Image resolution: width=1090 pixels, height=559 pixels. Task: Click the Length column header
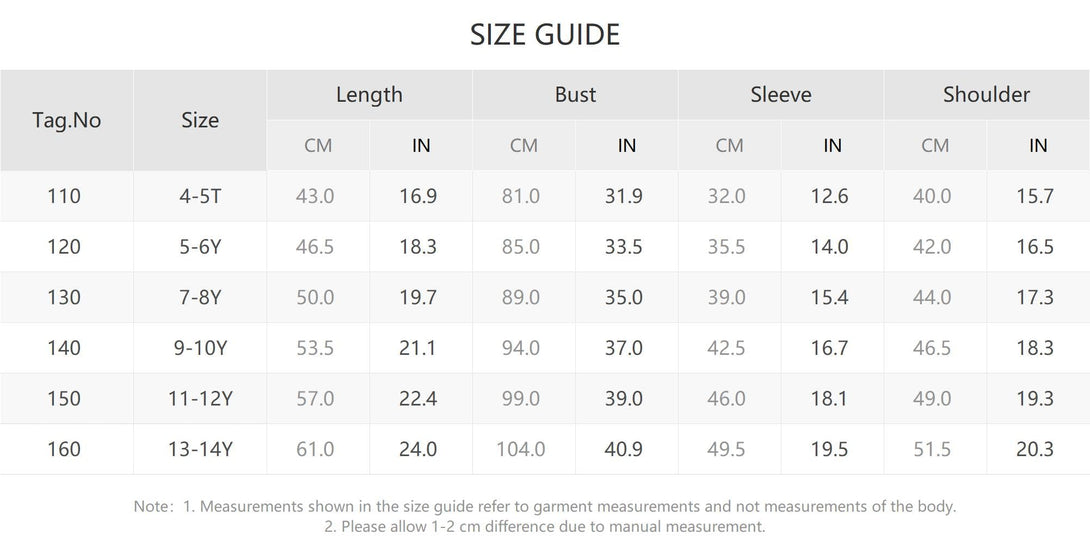369,95
